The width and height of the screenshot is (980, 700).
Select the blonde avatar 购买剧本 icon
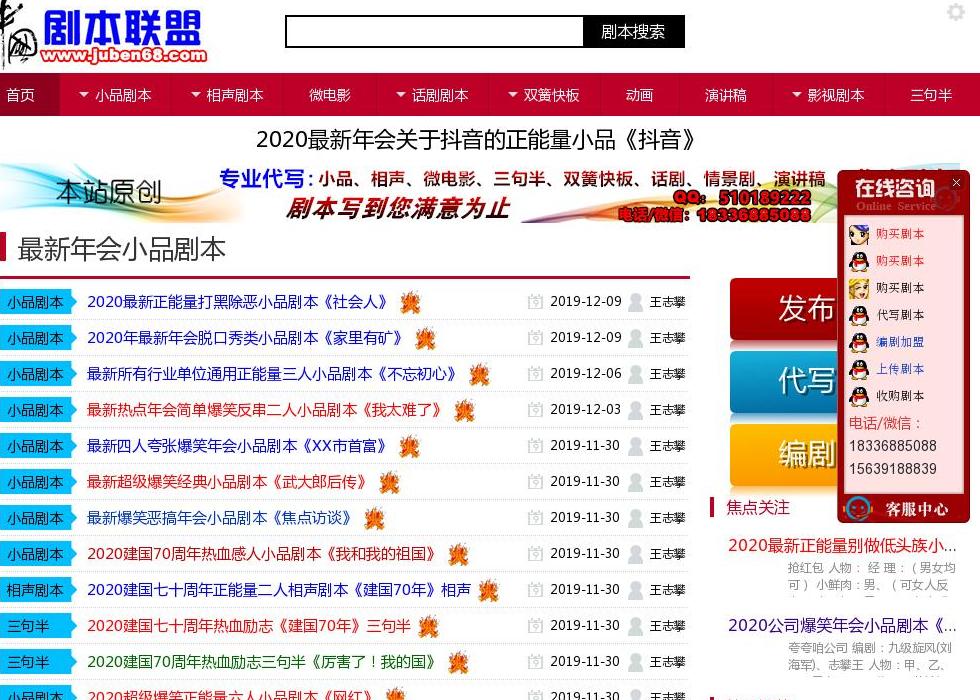(858, 288)
